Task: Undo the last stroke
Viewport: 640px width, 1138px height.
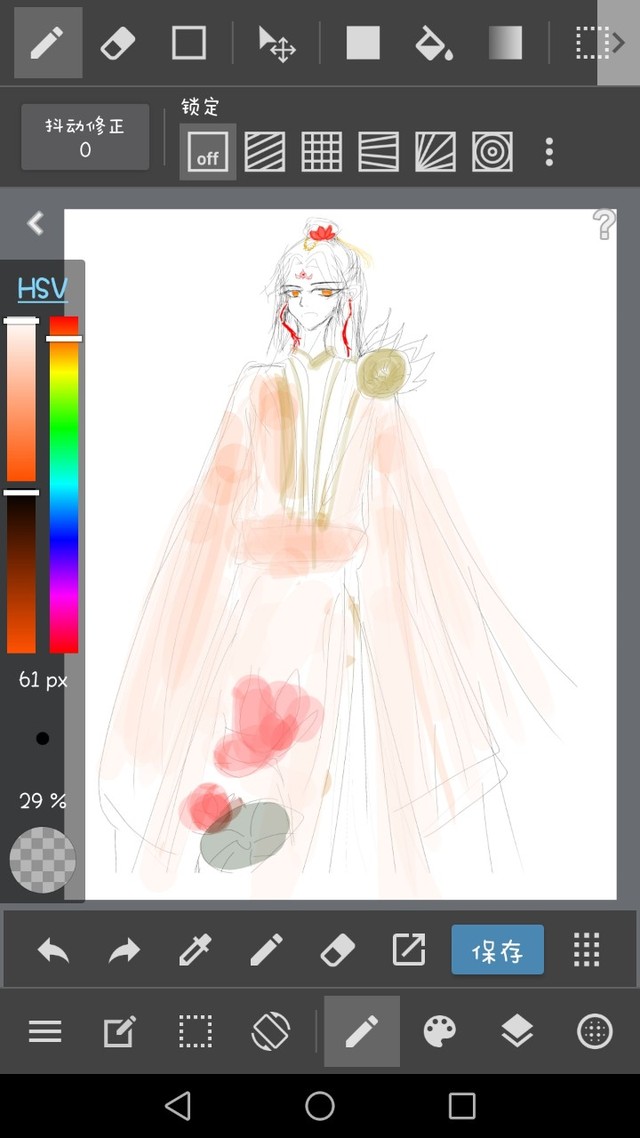Action: (53, 949)
